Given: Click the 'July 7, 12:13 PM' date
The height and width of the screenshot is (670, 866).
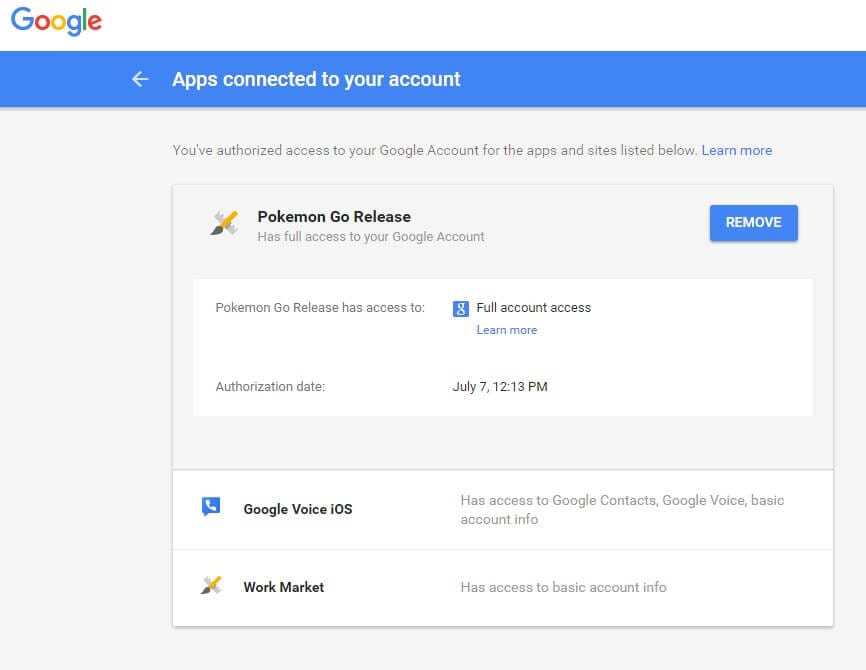Looking at the screenshot, I should (500, 387).
